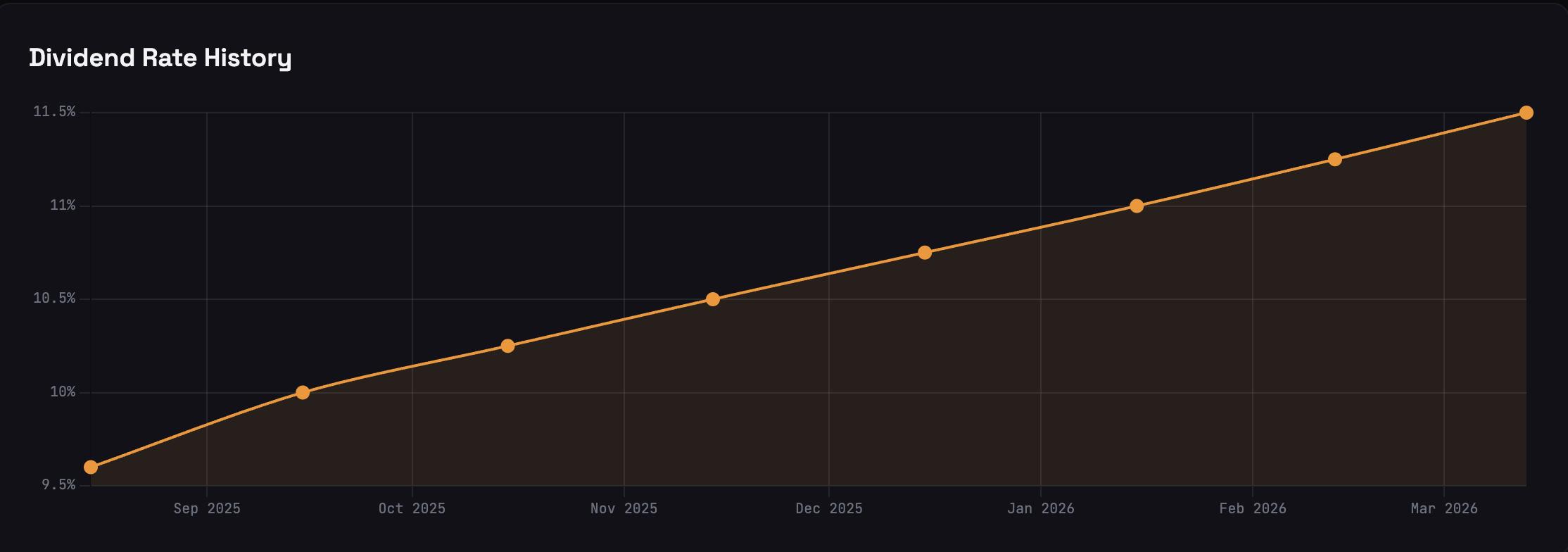Image resolution: width=1568 pixels, height=552 pixels.
Task: Select the mid-November data point at 10.5%
Action: tap(713, 299)
